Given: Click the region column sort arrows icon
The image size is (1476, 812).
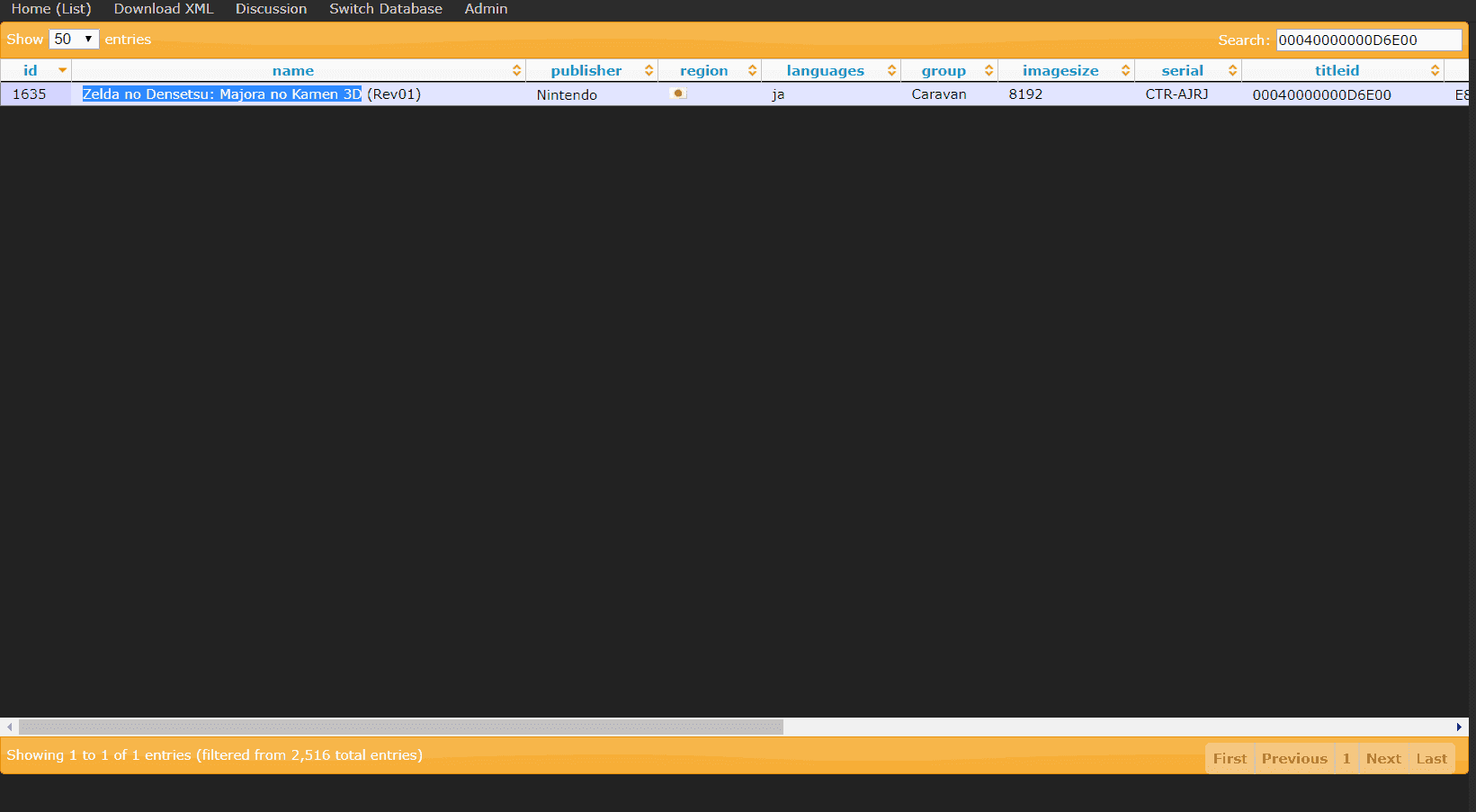Looking at the screenshot, I should (752, 70).
